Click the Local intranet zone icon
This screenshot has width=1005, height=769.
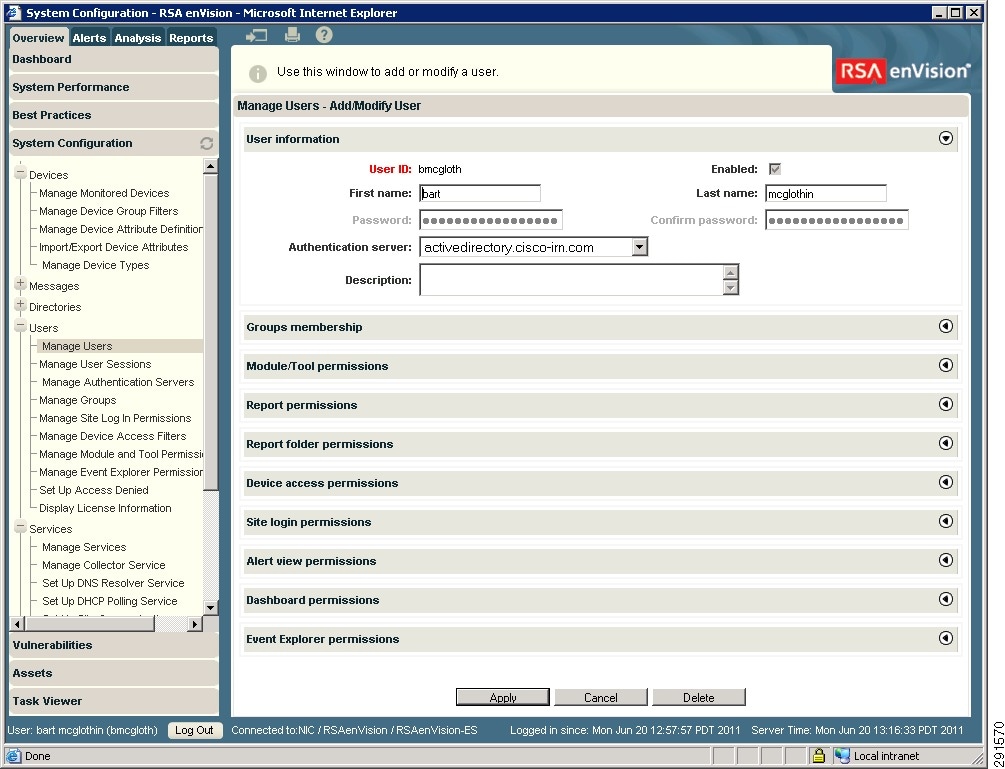coord(842,756)
